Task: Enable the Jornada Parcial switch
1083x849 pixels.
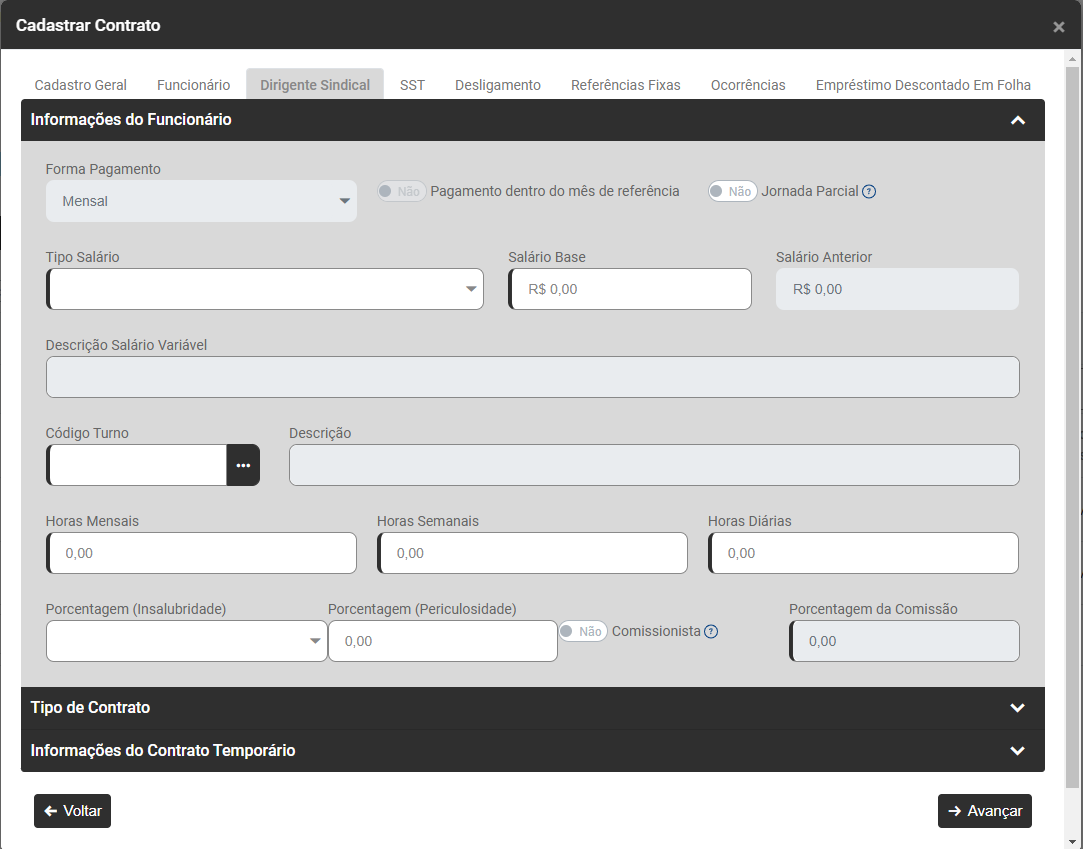Action: [x=732, y=191]
